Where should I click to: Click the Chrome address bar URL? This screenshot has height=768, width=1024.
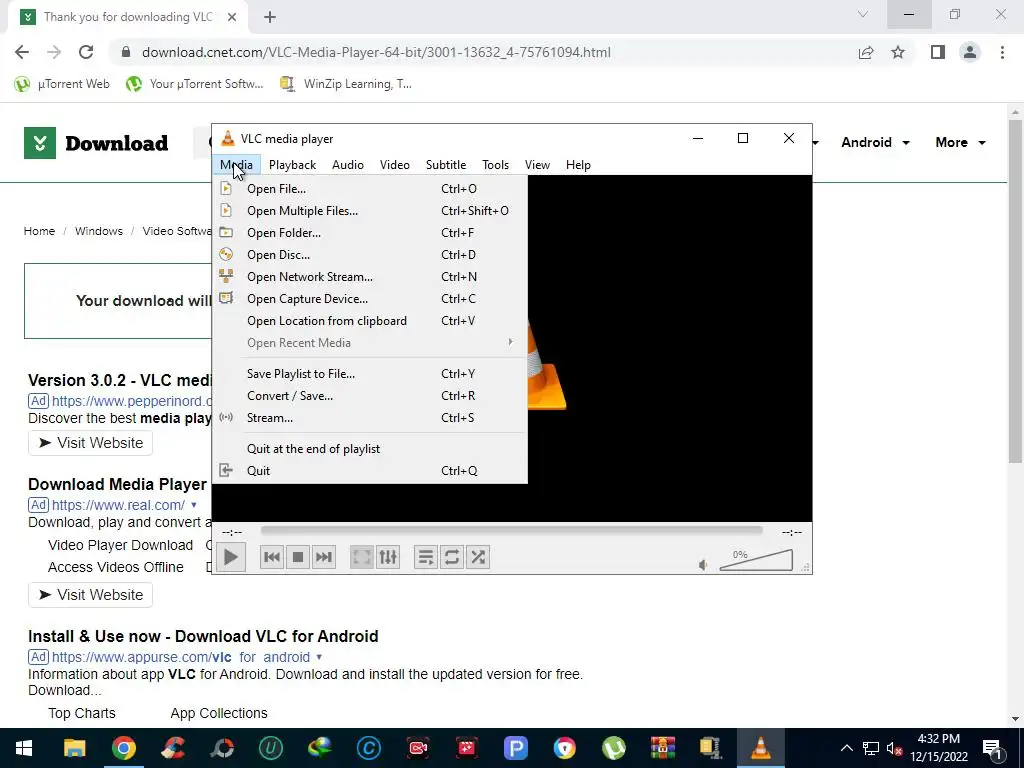click(x=376, y=52)
